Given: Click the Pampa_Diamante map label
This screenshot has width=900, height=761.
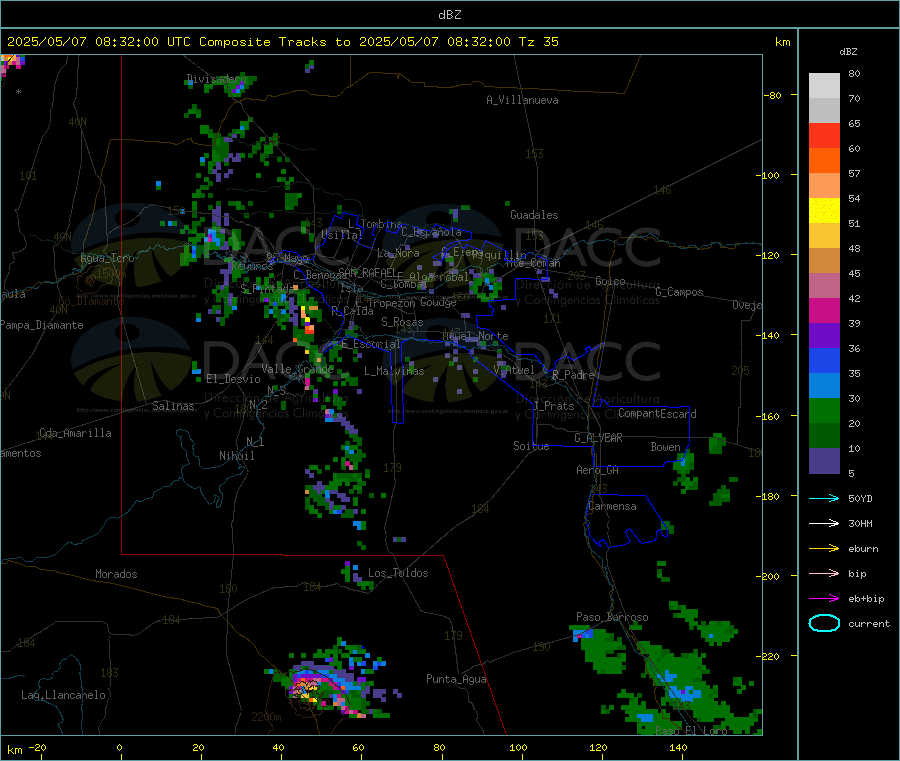Looking at the screenshot, I should [x=41, y=325].
